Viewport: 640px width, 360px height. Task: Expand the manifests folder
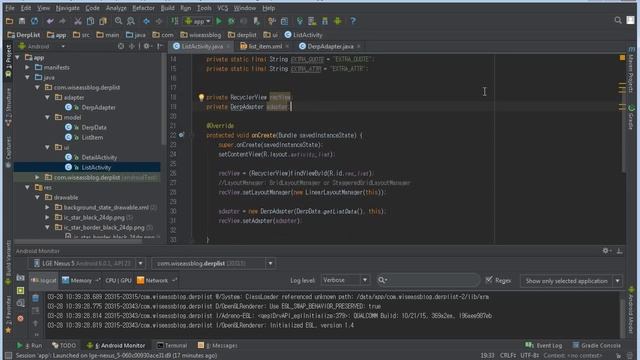click(x=27, y=67)
